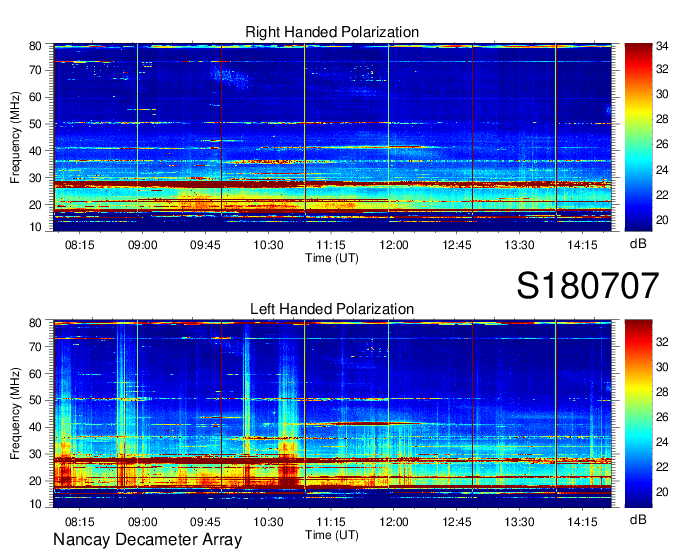Click 'Time (UT)' label under Left Handed plot

click(x=332, y=535)
